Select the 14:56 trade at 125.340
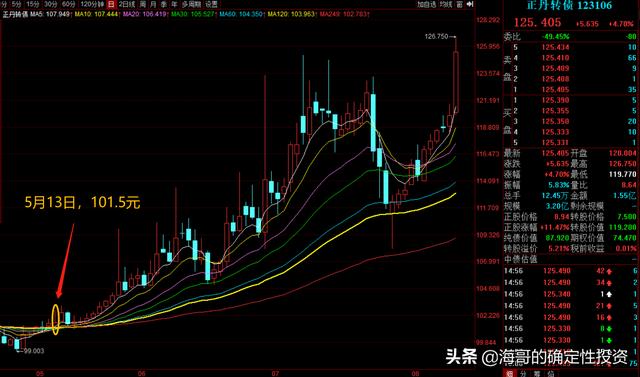The width and height of the screenshot is (640, 377). click(x=570, y=294)
